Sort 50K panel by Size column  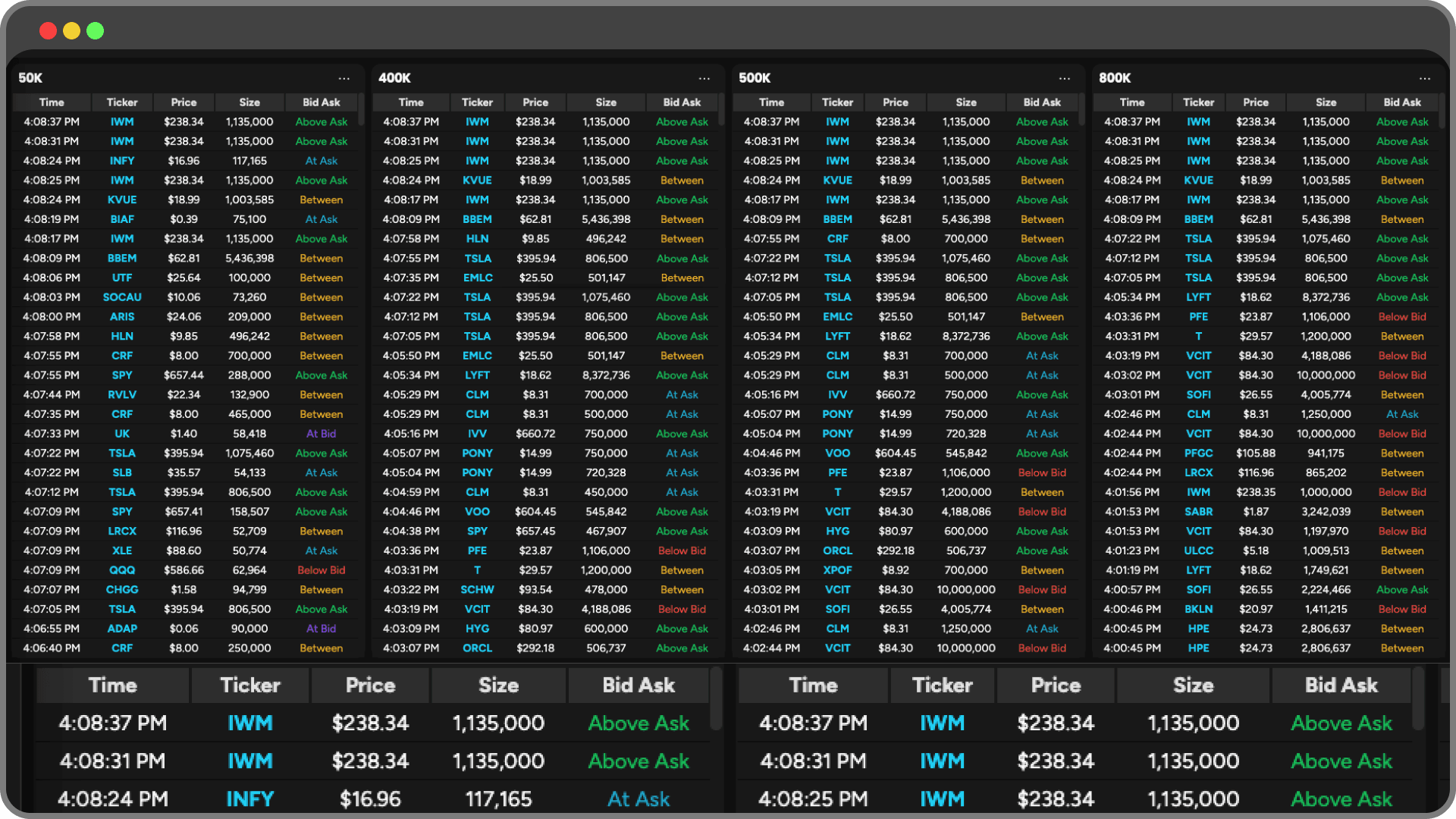(249, 102)
